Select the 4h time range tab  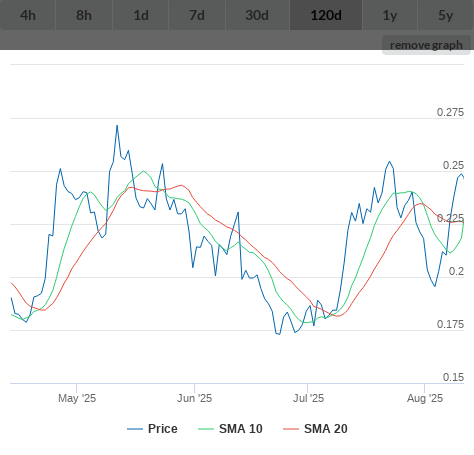[28, 15]
